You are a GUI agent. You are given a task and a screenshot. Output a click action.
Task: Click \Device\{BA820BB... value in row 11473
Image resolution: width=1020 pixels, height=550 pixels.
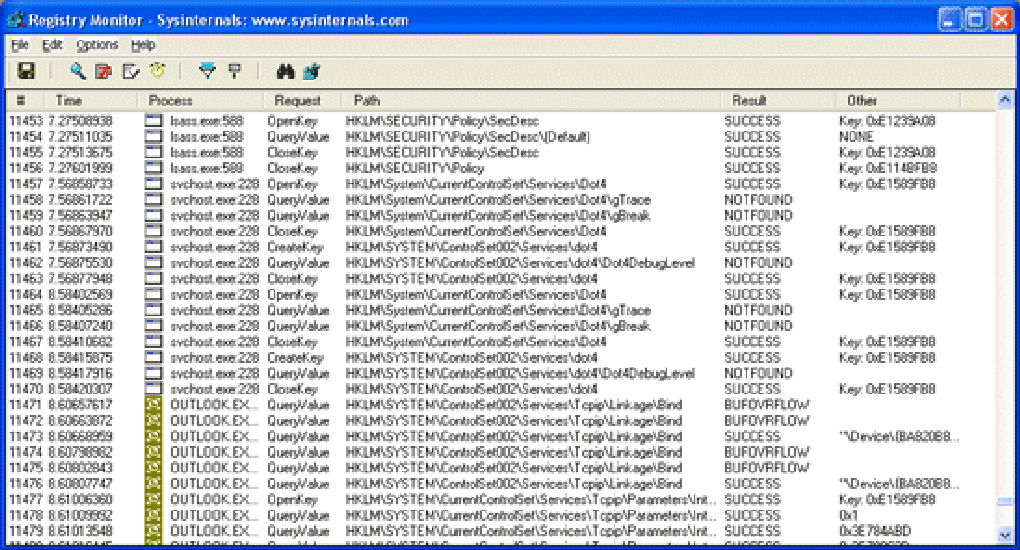(x=899, y=437)
